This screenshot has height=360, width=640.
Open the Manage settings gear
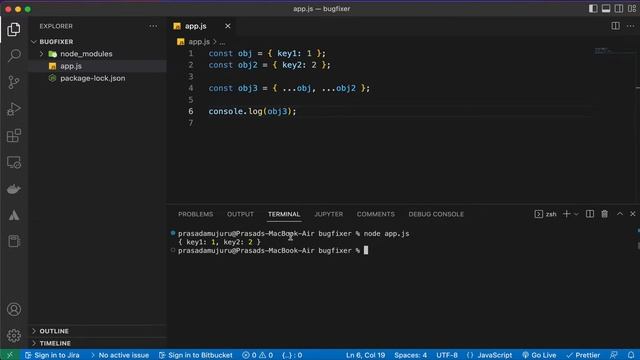pyautogui.click(x=14, y=336)
